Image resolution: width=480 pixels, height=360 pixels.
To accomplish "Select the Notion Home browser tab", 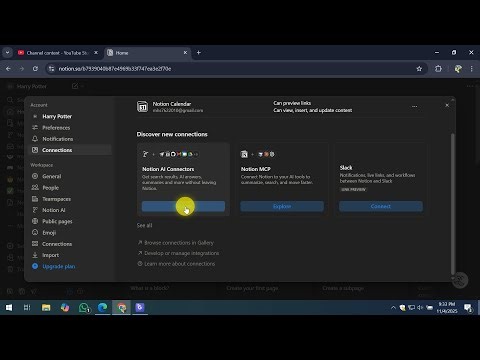I will [x=147, y=53].
